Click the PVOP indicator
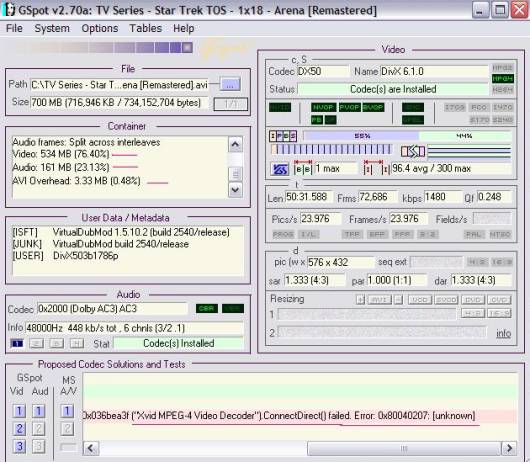The height and width of the screenshot is (462, 530). coord(350,107)
